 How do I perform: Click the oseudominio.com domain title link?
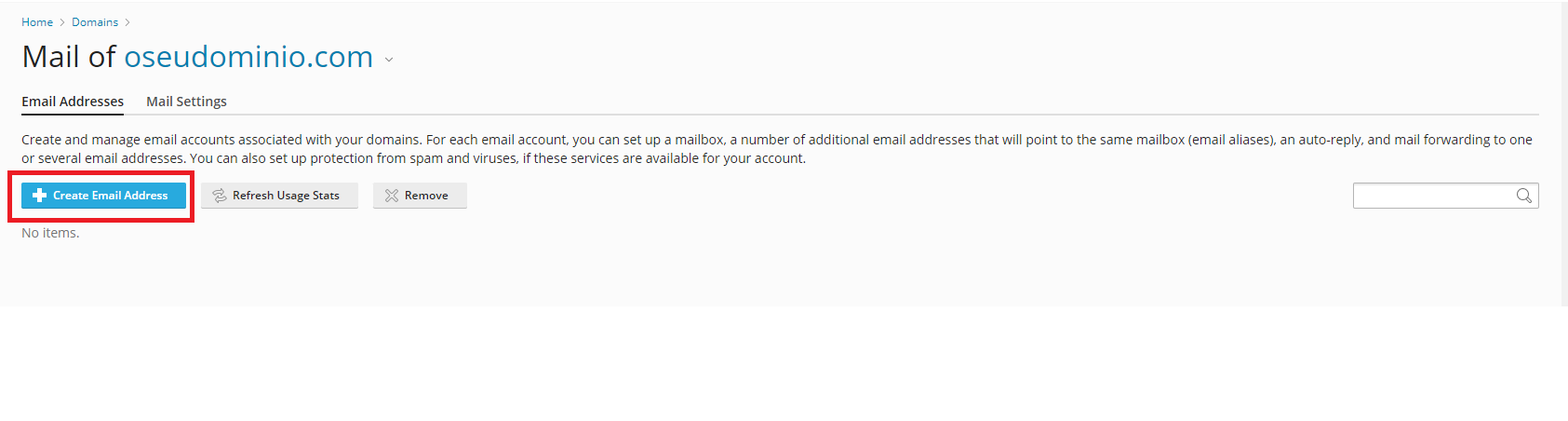pyautogui.click(x=248, y=57)
